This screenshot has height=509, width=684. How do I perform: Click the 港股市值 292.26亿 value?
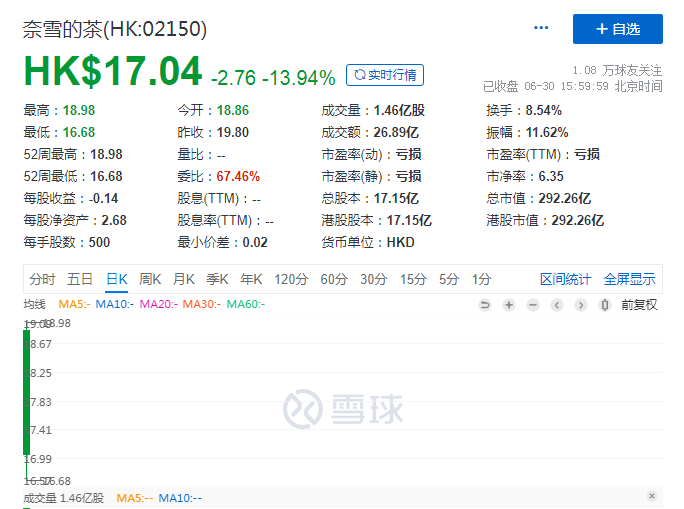coord(578,220)
